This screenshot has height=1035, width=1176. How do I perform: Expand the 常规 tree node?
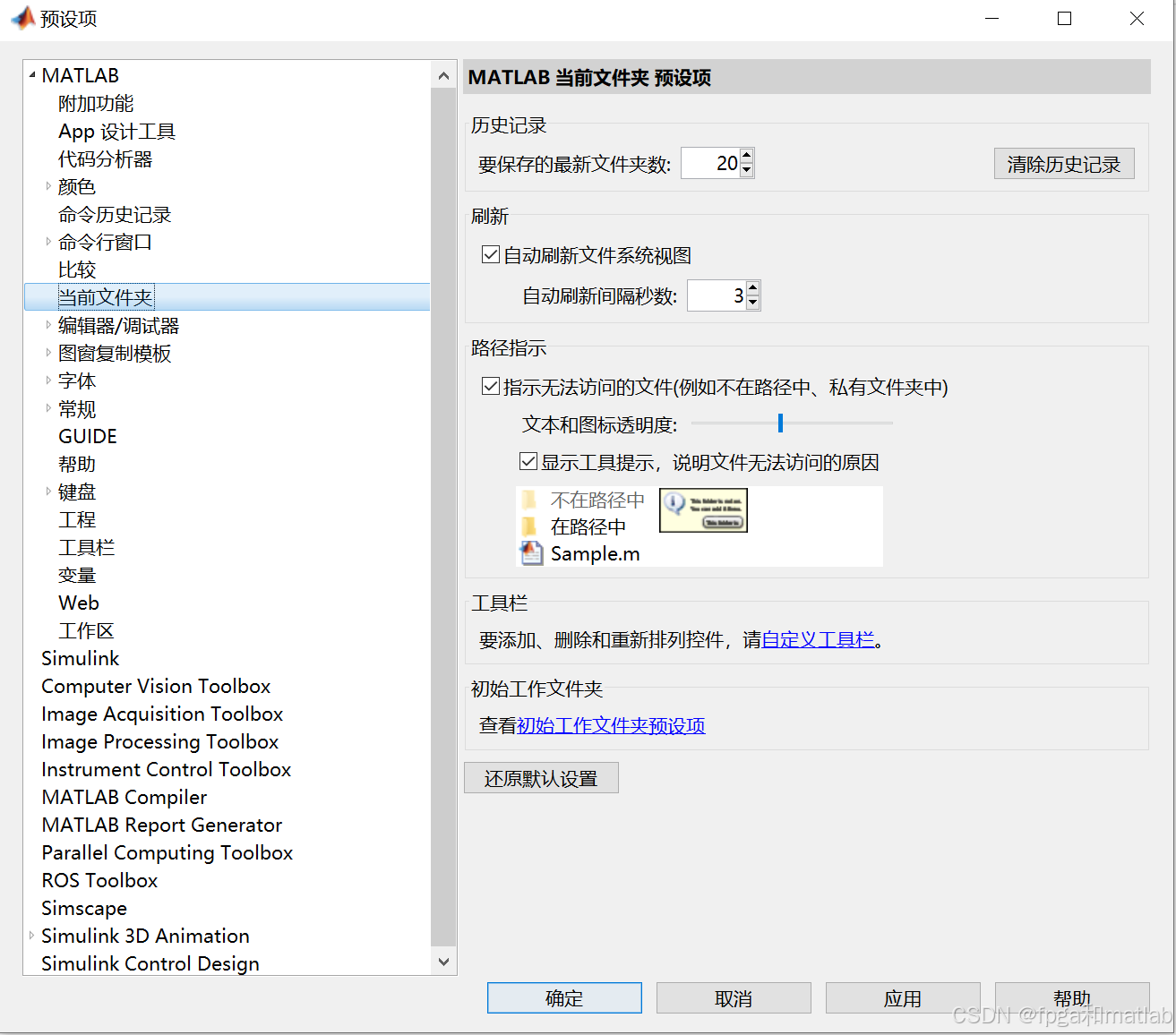pyautogui.click(x=48, y=408)
